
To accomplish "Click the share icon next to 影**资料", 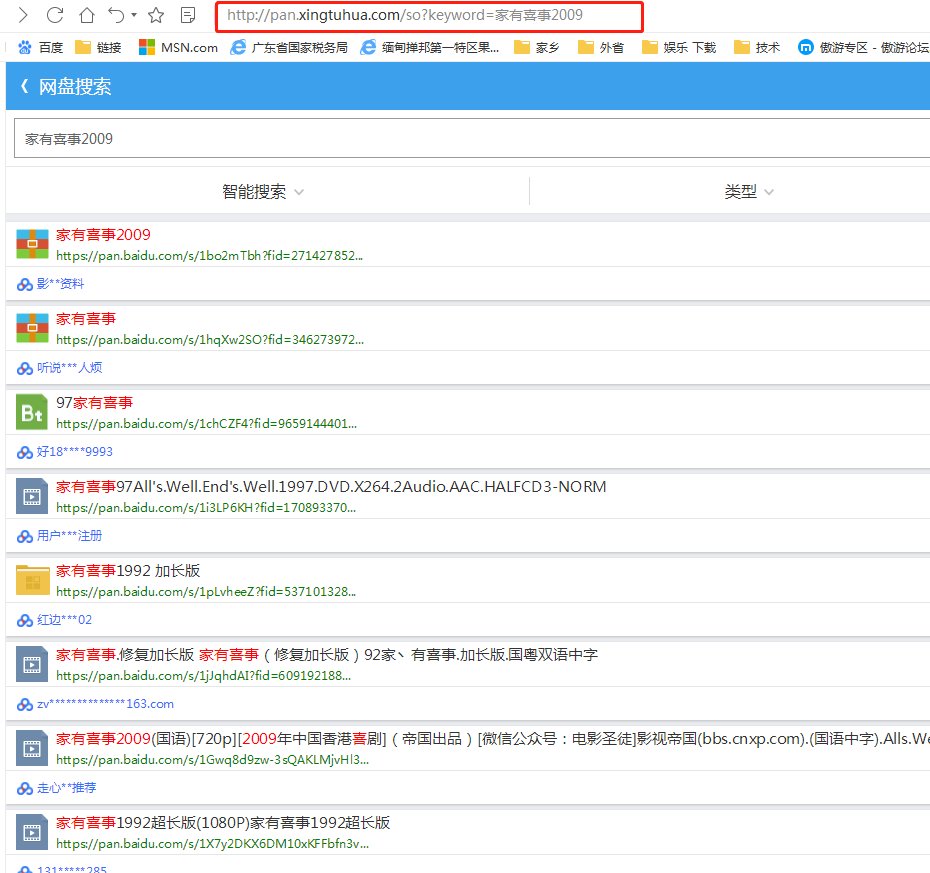I will [22, 284].
